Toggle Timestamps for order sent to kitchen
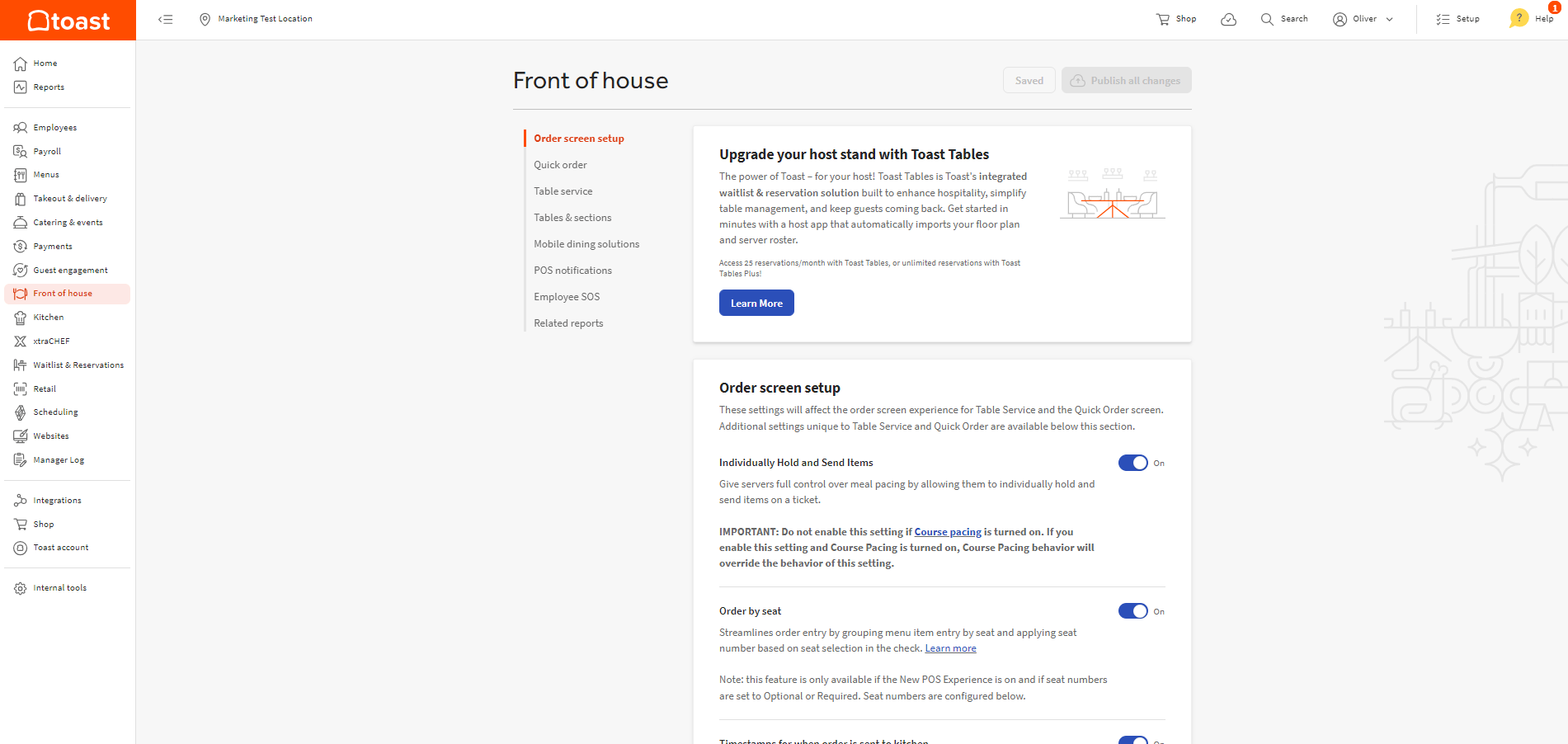 [x=1132, y=740]
